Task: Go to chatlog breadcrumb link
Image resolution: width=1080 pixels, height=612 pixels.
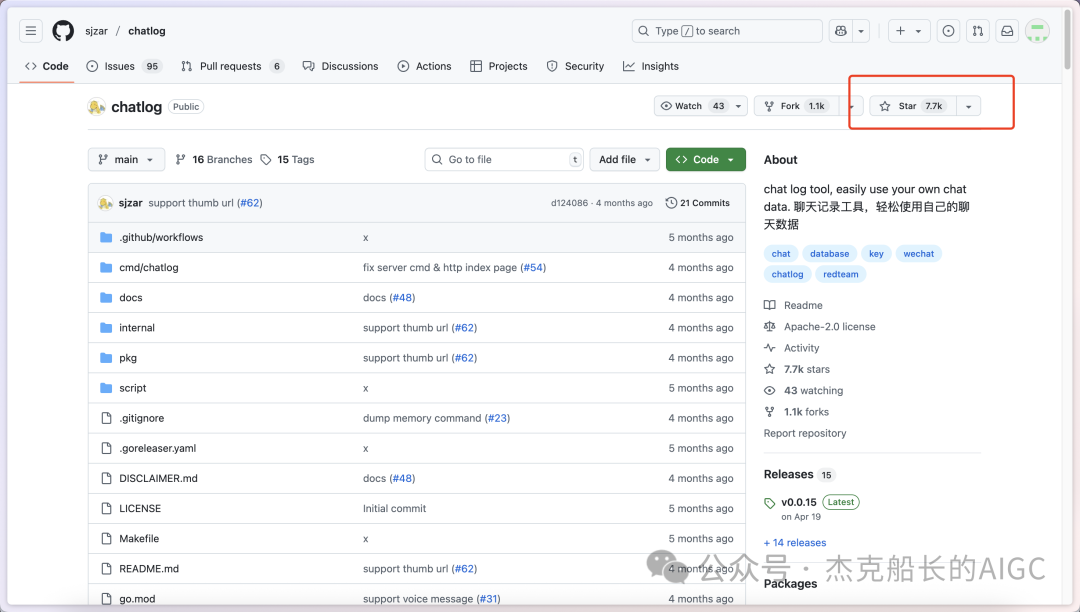Action: pyautogui.click(x=147, y=31)
